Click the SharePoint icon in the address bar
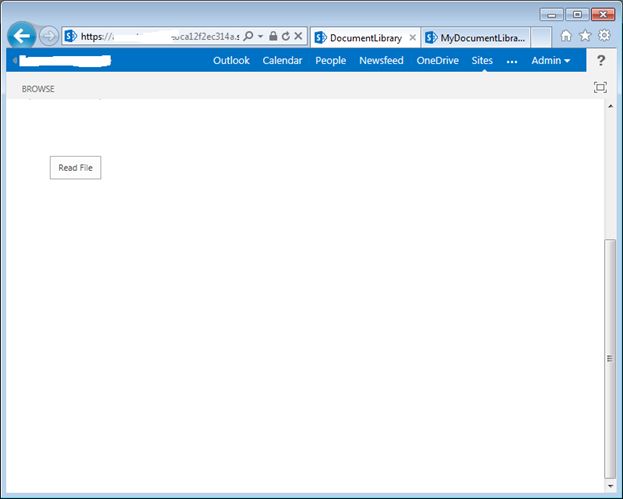The height and width of the screenshot is (499, 623). pos(71,36)
